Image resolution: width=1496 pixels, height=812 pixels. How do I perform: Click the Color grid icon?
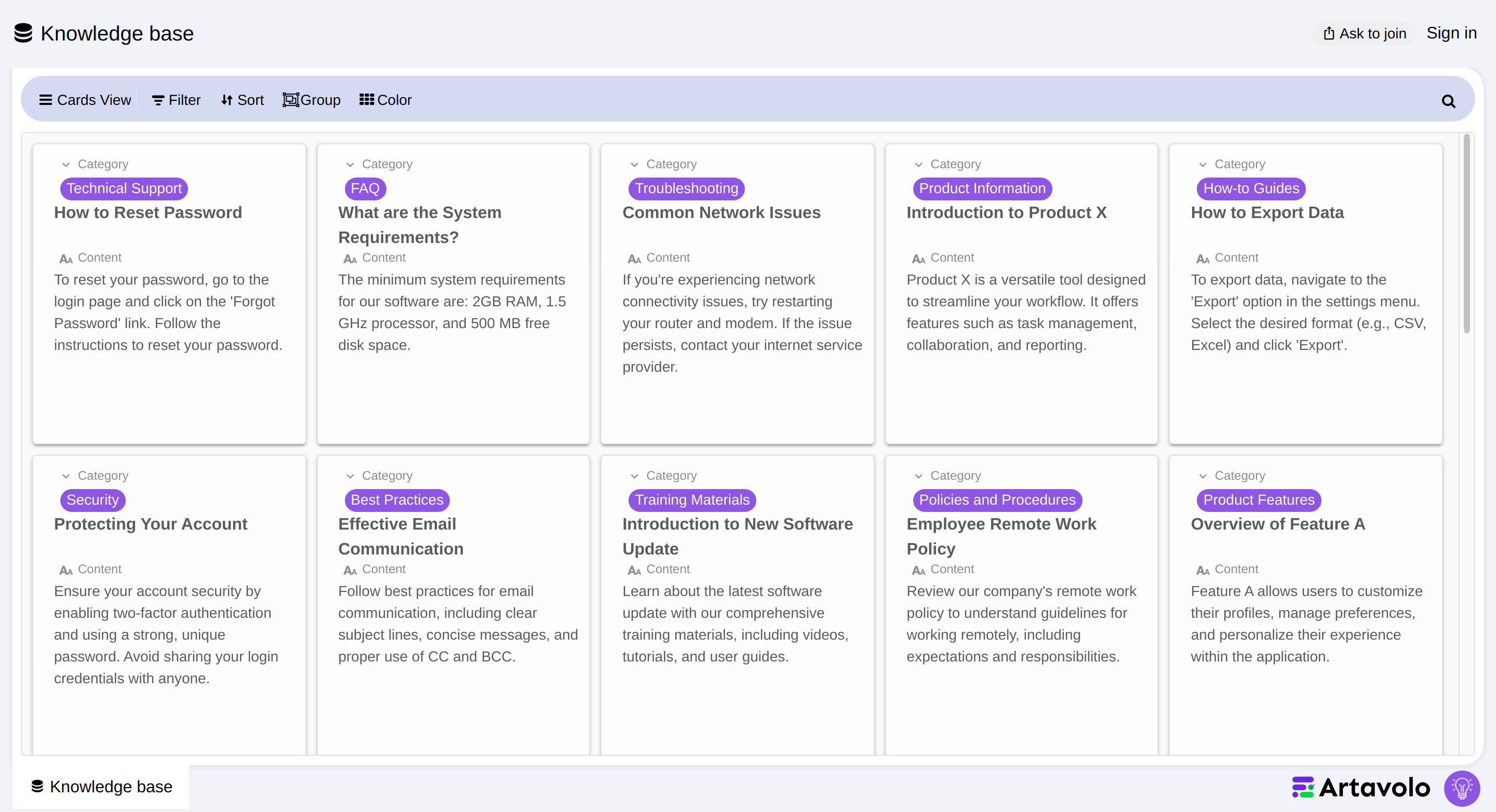(366, 100)
